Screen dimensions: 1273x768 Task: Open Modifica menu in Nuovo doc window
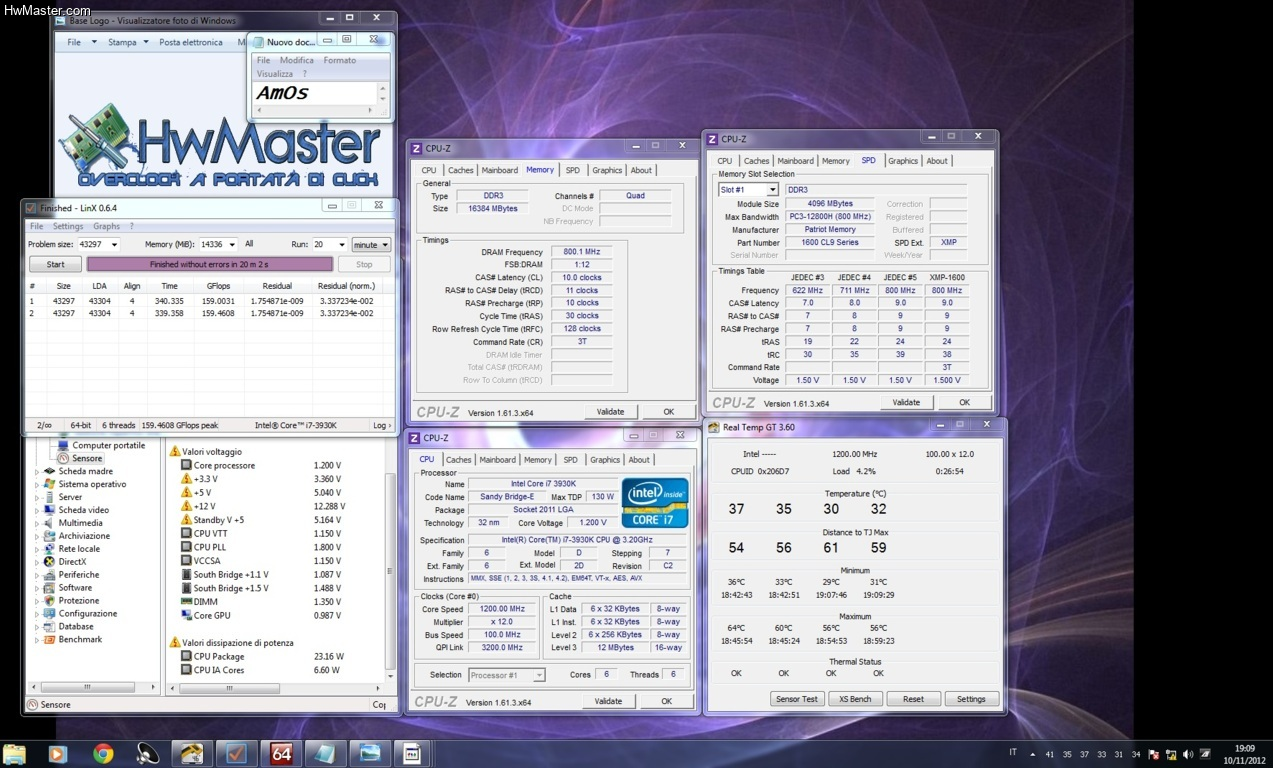coord(297,60)
